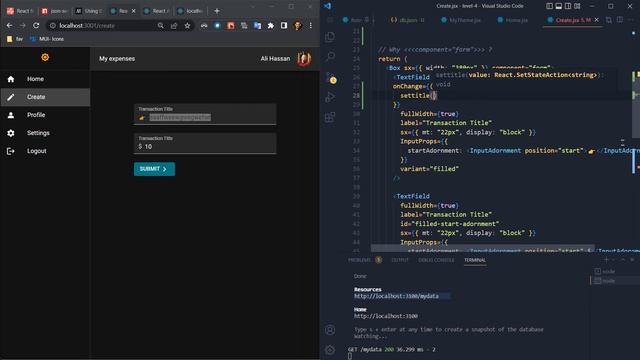Select the first node terminal in list
This screenshot has height=360, width=640.
coord(615,271)
